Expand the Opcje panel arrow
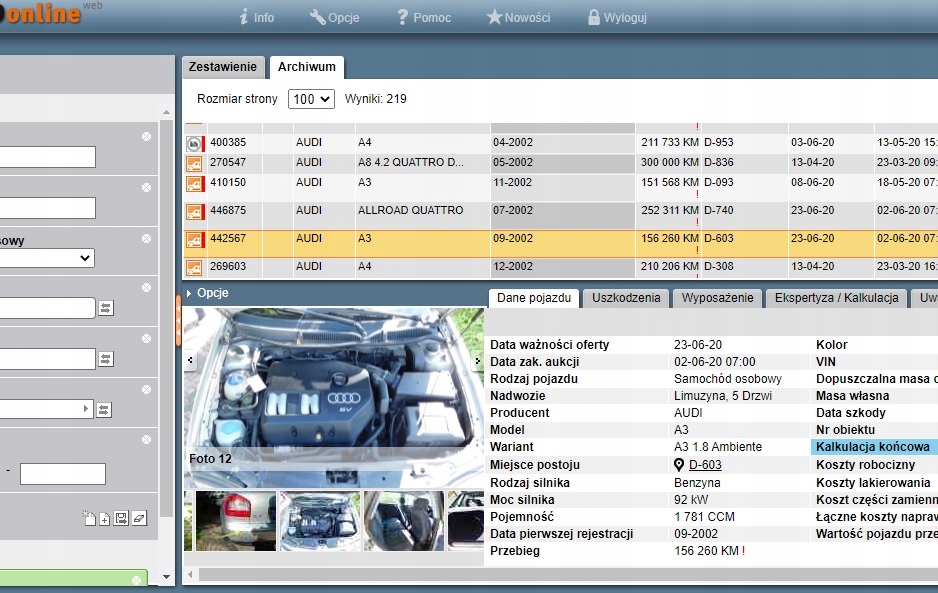This screenshot has height=593, width=938. click(x=189, y=294)
